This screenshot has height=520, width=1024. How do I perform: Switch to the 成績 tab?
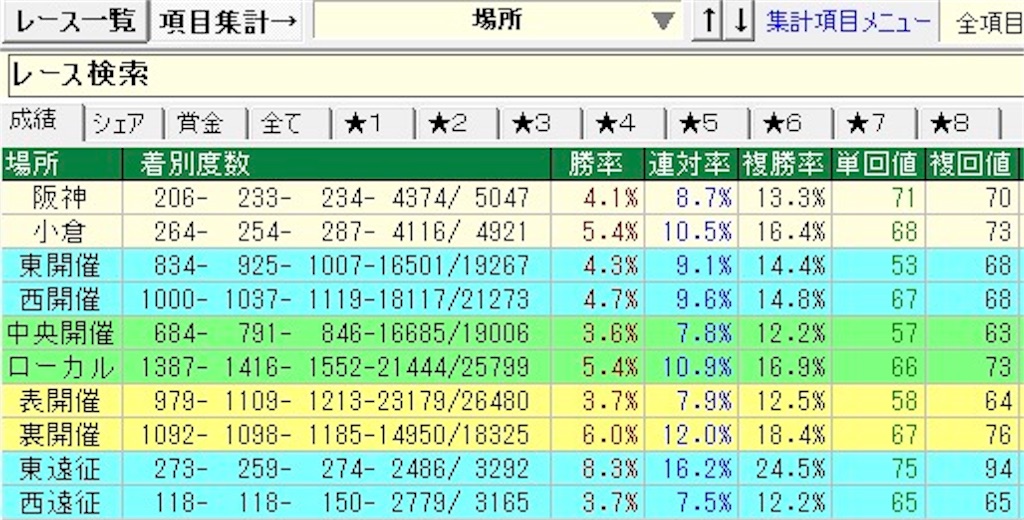[x=42, y=122]
